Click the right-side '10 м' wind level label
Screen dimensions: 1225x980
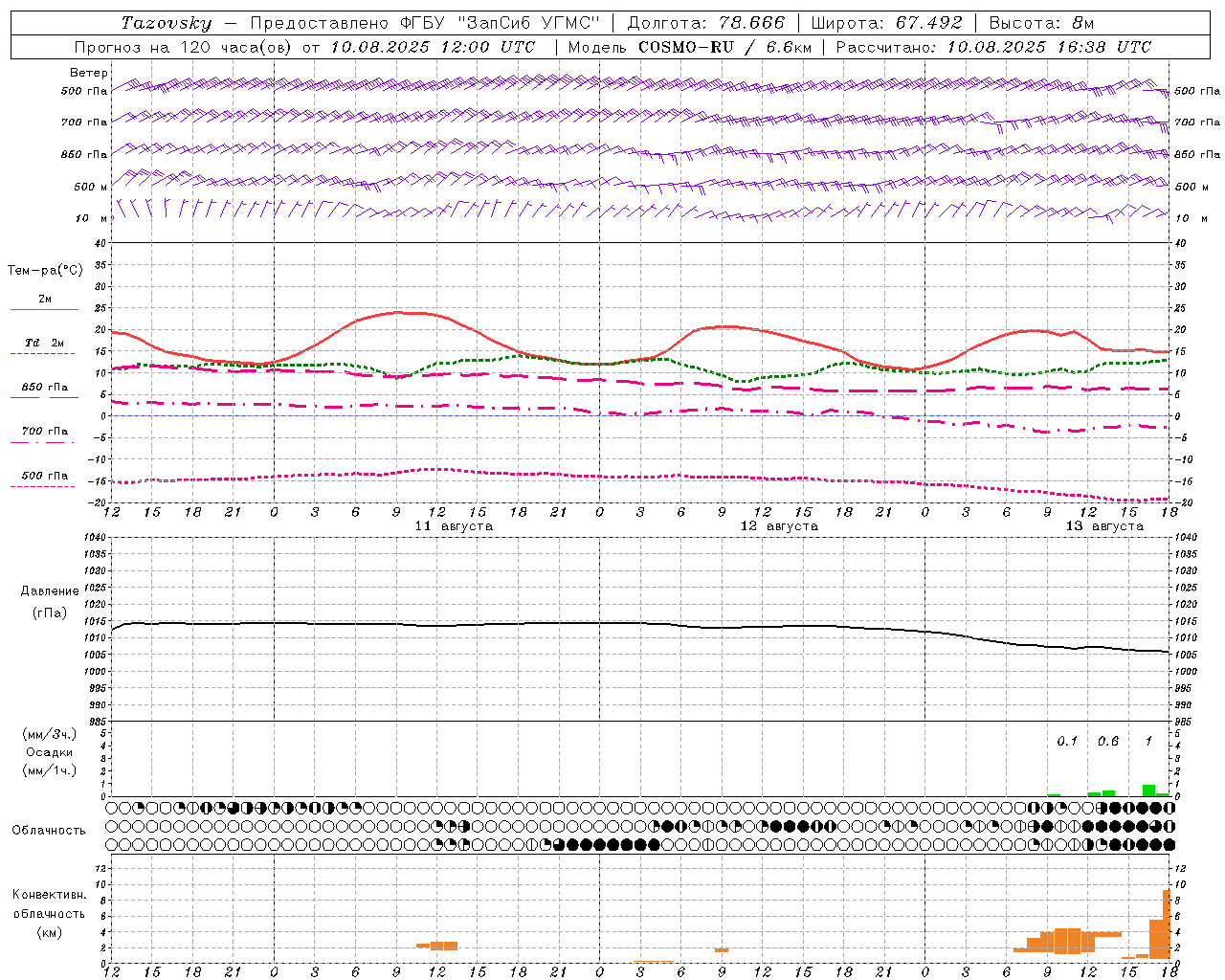click(1190, 218)
